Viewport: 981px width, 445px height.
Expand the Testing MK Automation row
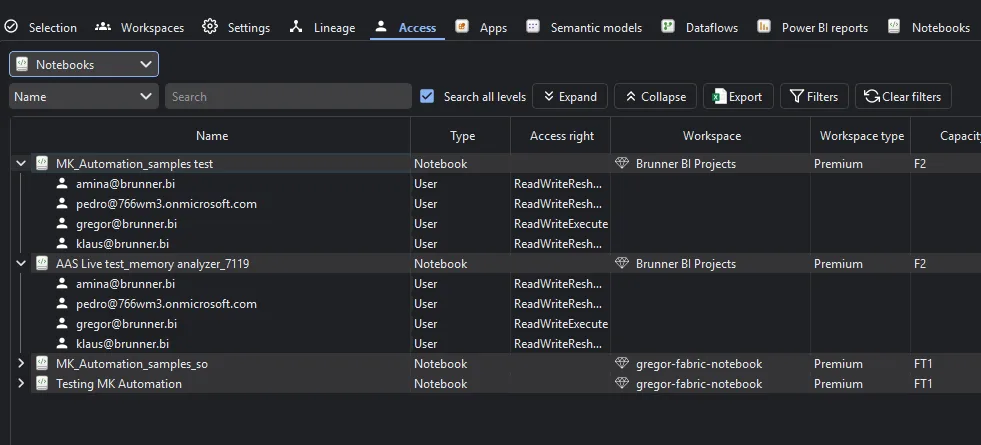click(x=21, y=383)
